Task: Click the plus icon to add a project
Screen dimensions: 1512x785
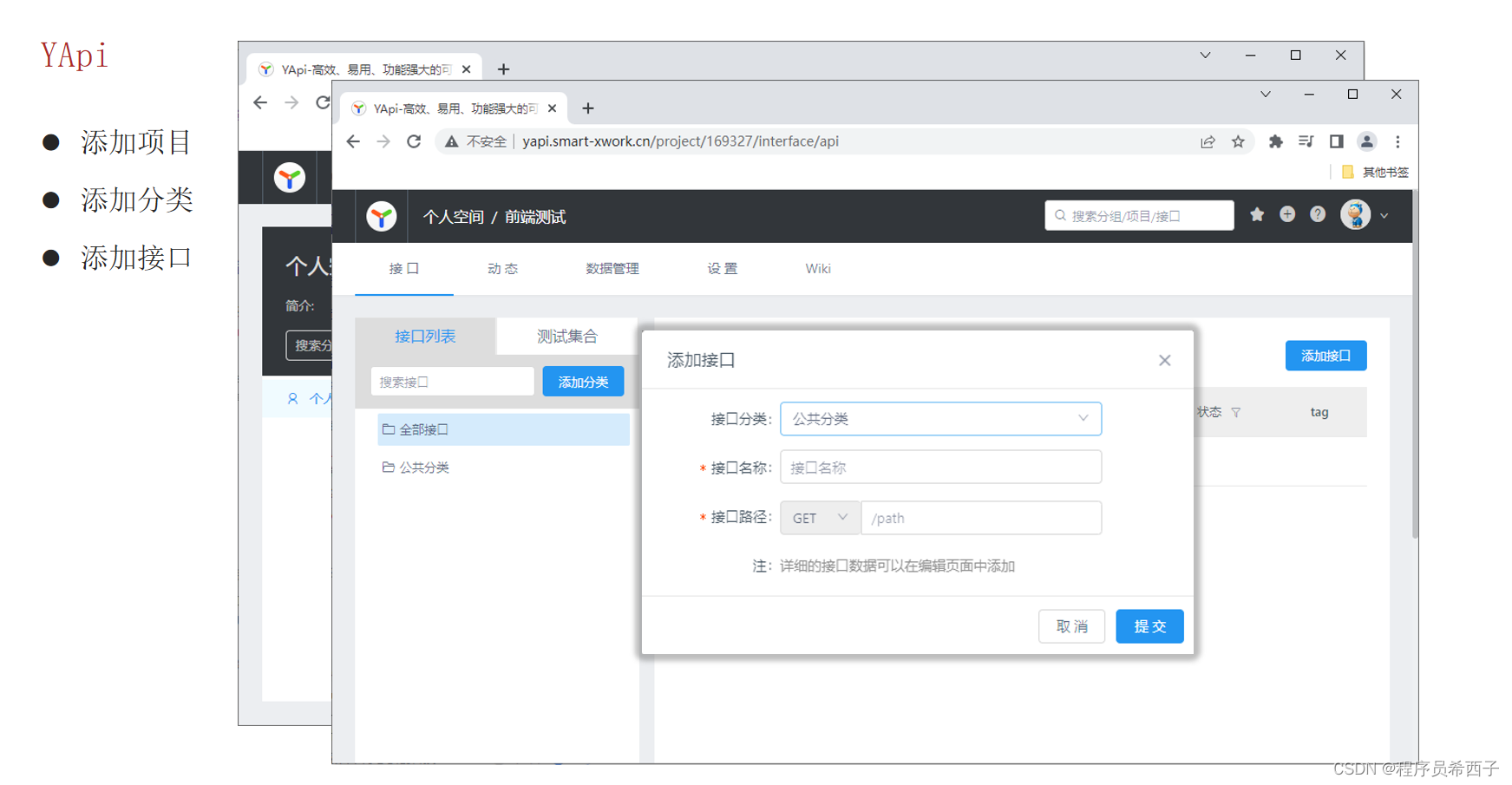Action: (x=1287, y=214)
